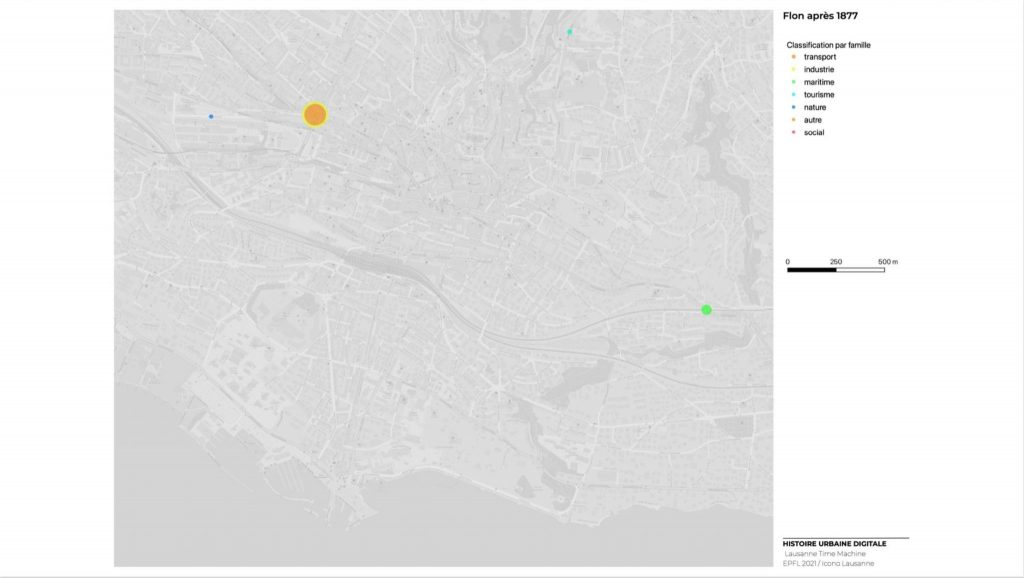Click 'HISTOIRE URBAINE DIGITALE' footer text
This screenshot has height=578, width=1024.
834,543
